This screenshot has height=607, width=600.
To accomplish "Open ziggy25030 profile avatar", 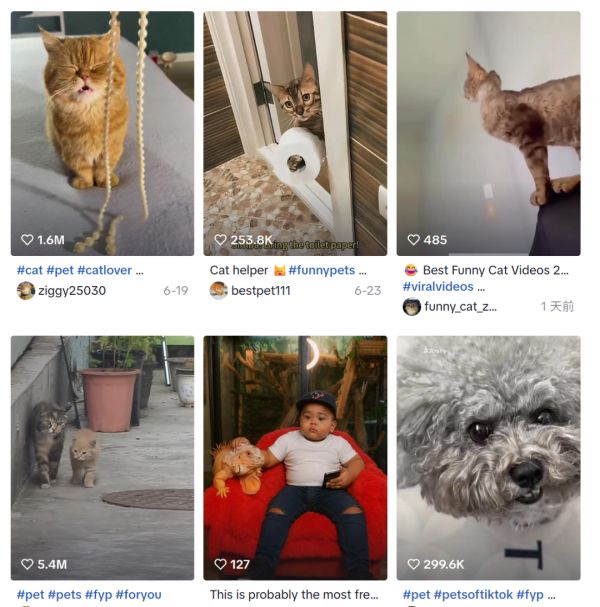I will point(26,291).
